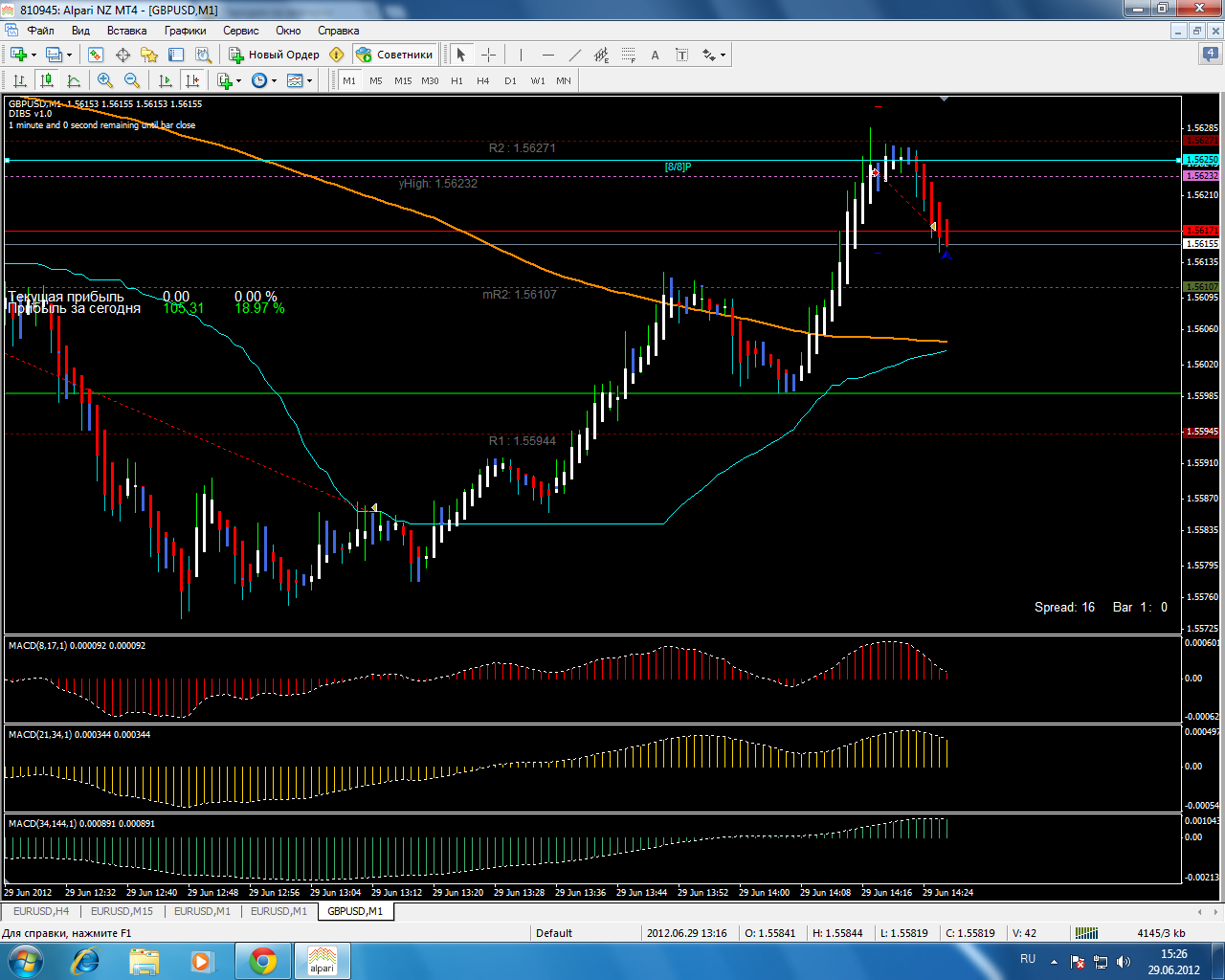Open the Вид menu
This screenshot has height=980, width=1225.
click(x=81, y=31)
